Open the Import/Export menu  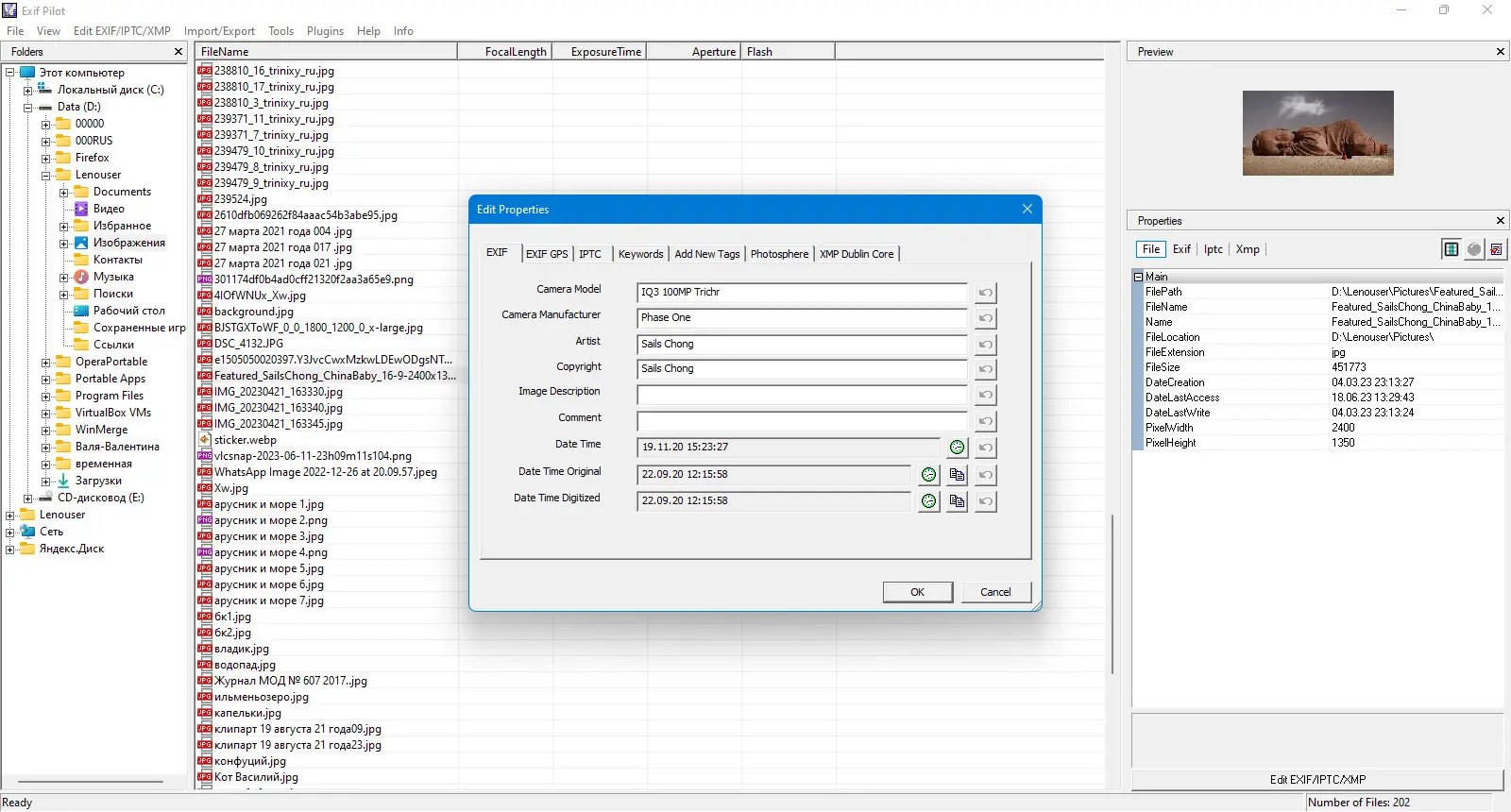[x=219, y=31]
